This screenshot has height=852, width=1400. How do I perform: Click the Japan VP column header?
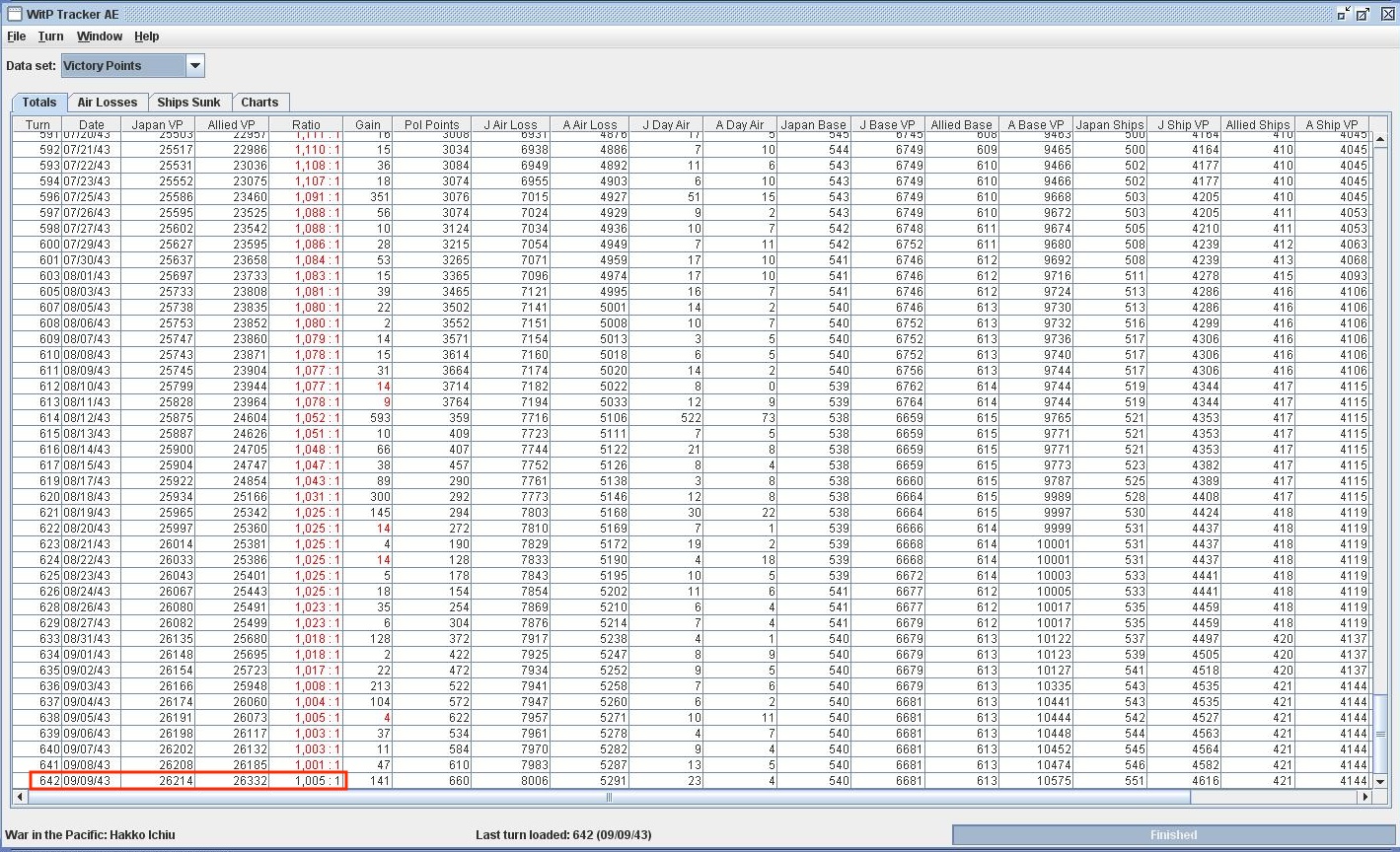click(158, 125)
